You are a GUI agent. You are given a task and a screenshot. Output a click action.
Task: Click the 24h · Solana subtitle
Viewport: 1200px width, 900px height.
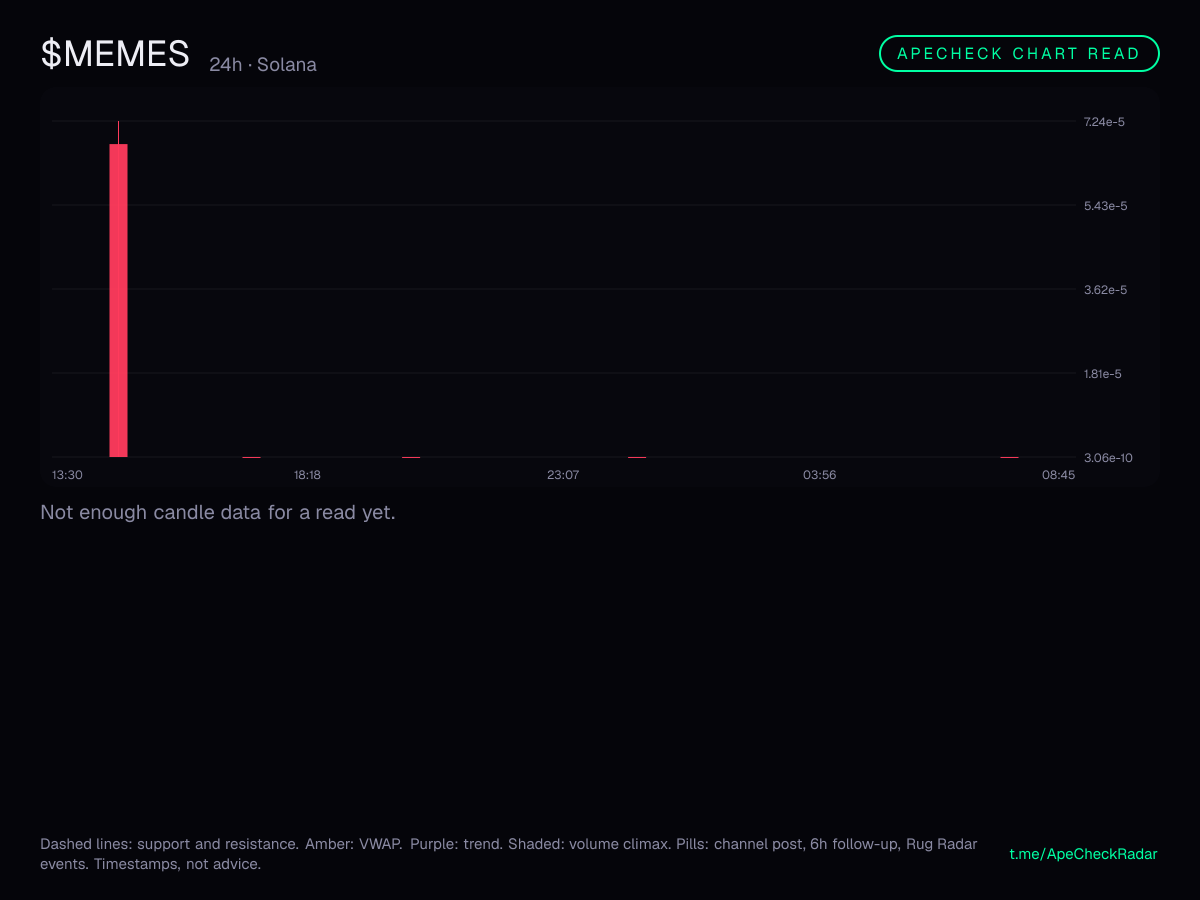tap(263, 65)
